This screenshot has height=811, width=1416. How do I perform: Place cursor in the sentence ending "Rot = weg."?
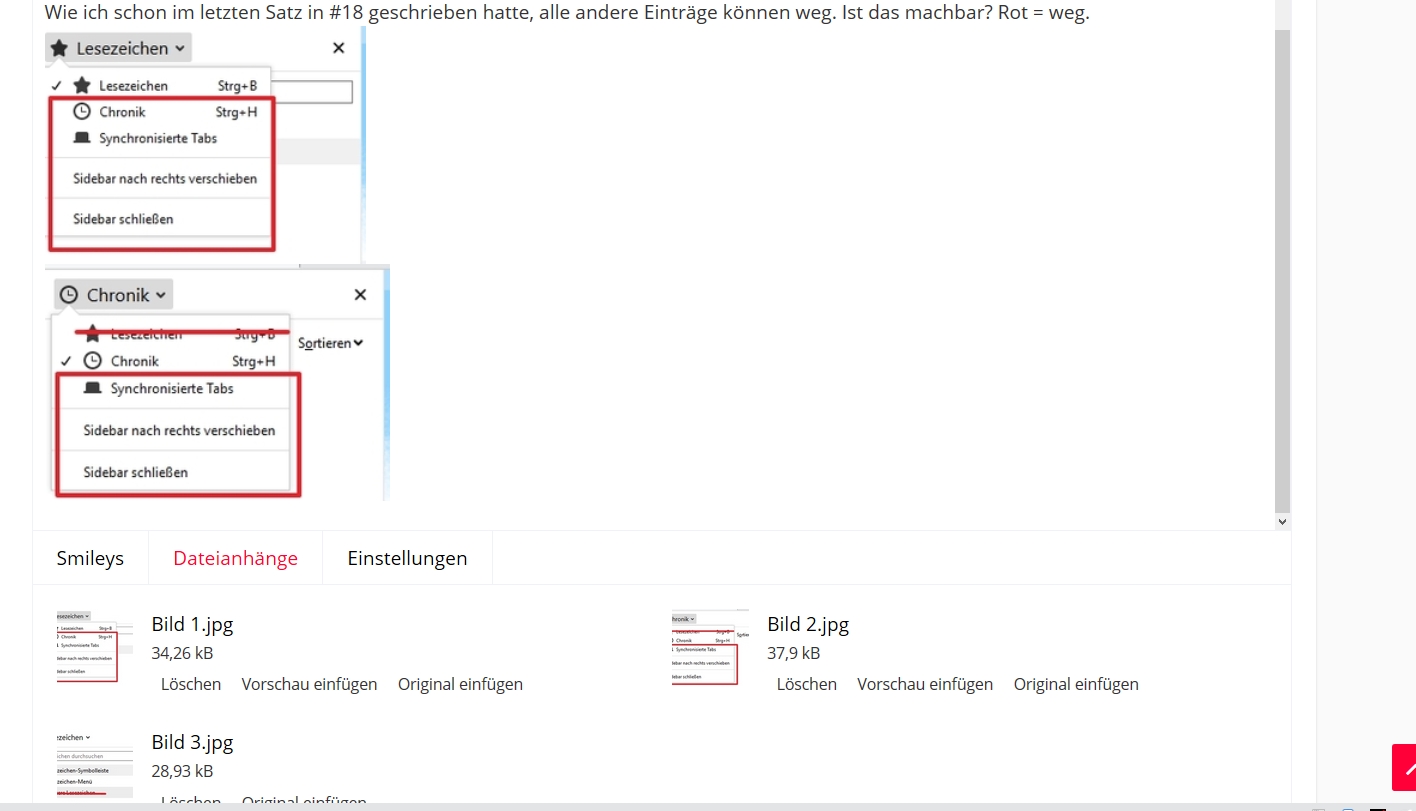pyautogui.click(x=566, y=13)
